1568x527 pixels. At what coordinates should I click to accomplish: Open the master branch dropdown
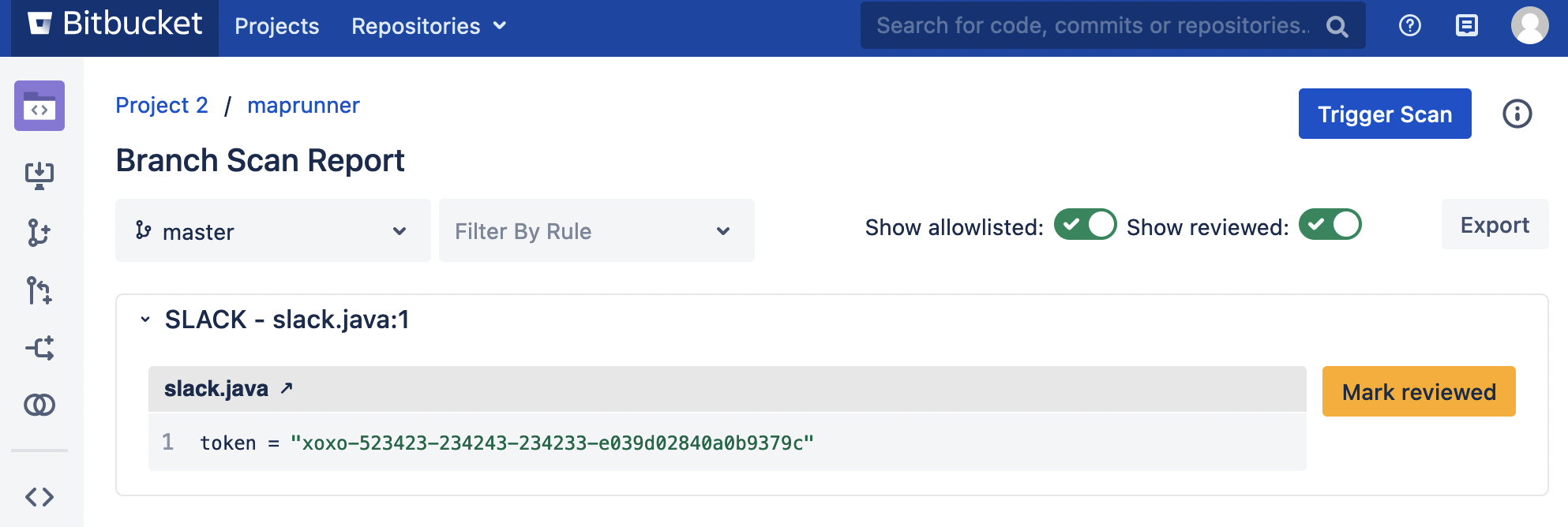[x=272, y=231]
